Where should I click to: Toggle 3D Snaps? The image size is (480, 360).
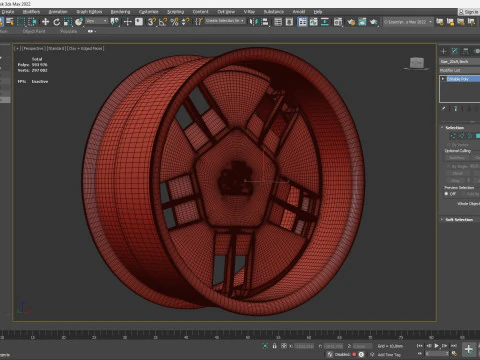click(152, 22)
